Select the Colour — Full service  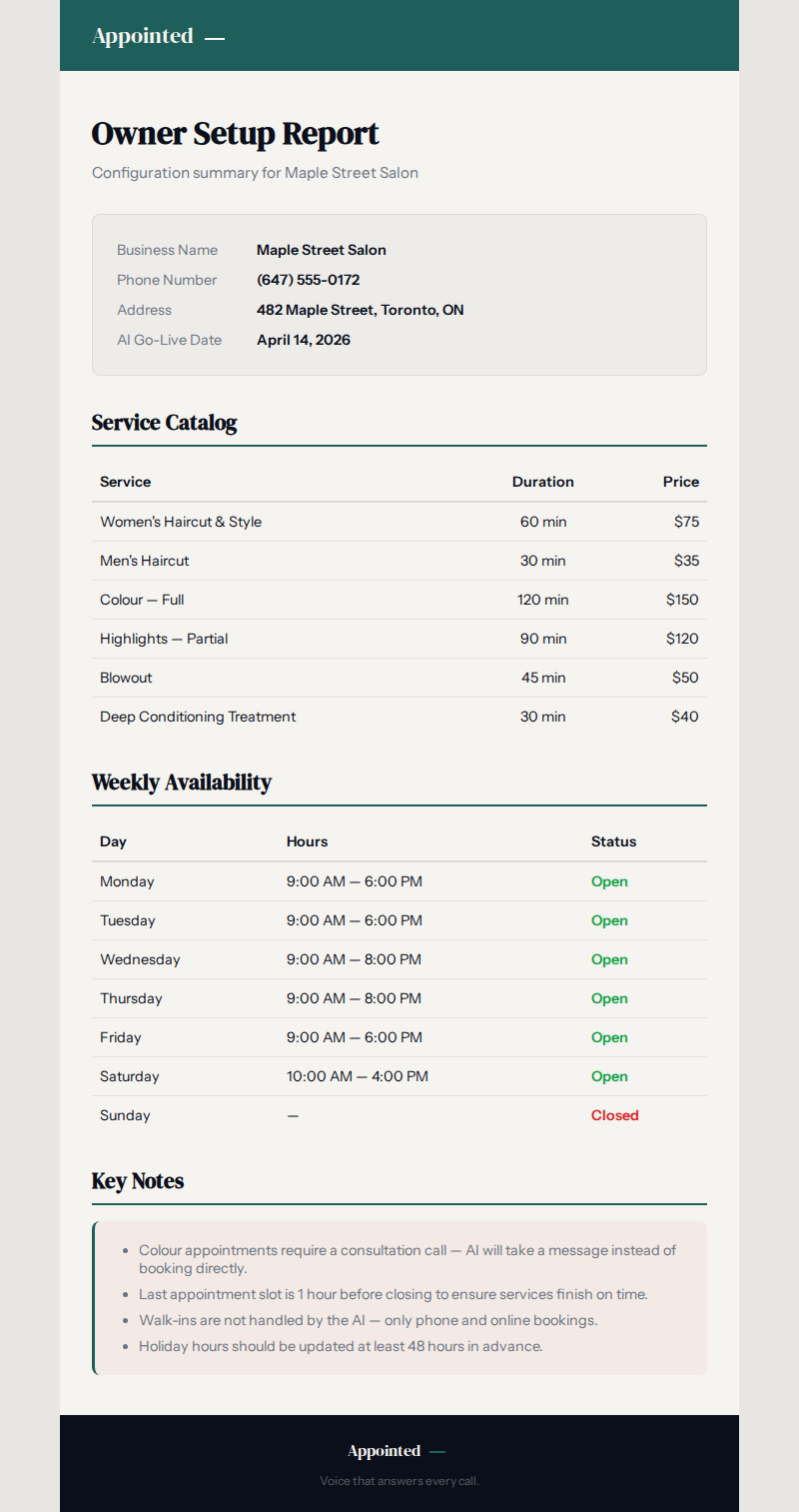tap(142, 600)
